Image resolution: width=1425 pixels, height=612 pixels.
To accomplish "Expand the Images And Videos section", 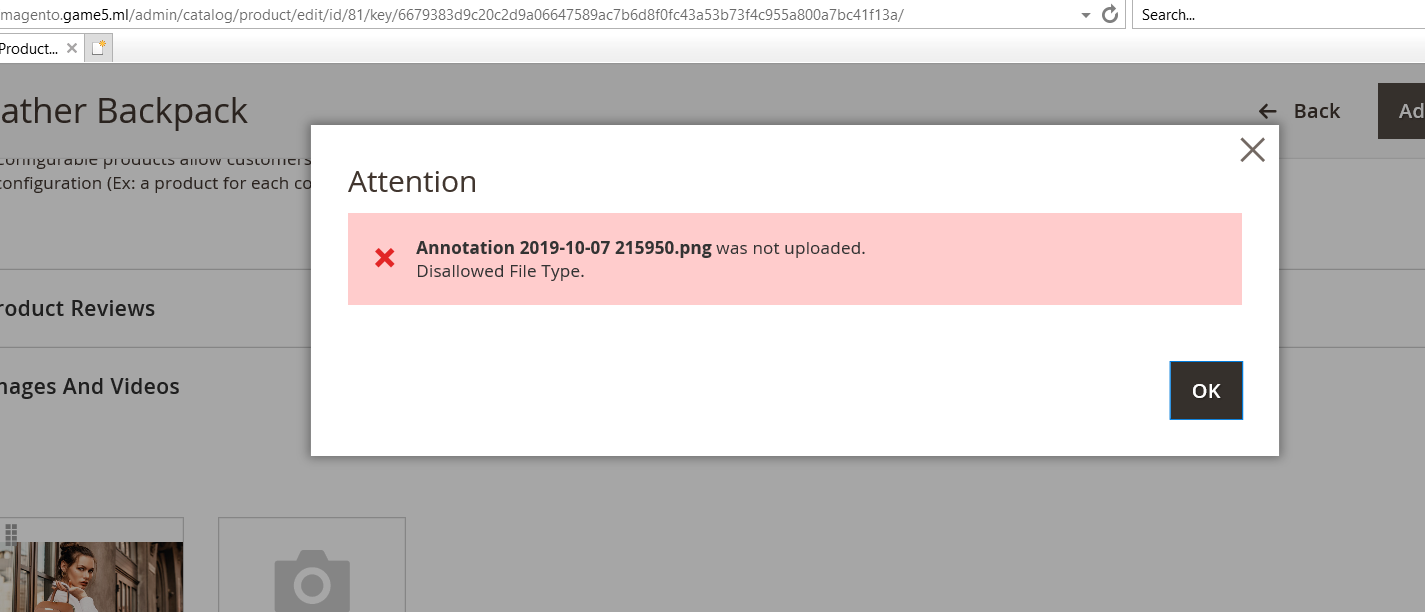I will click(89, 386).
